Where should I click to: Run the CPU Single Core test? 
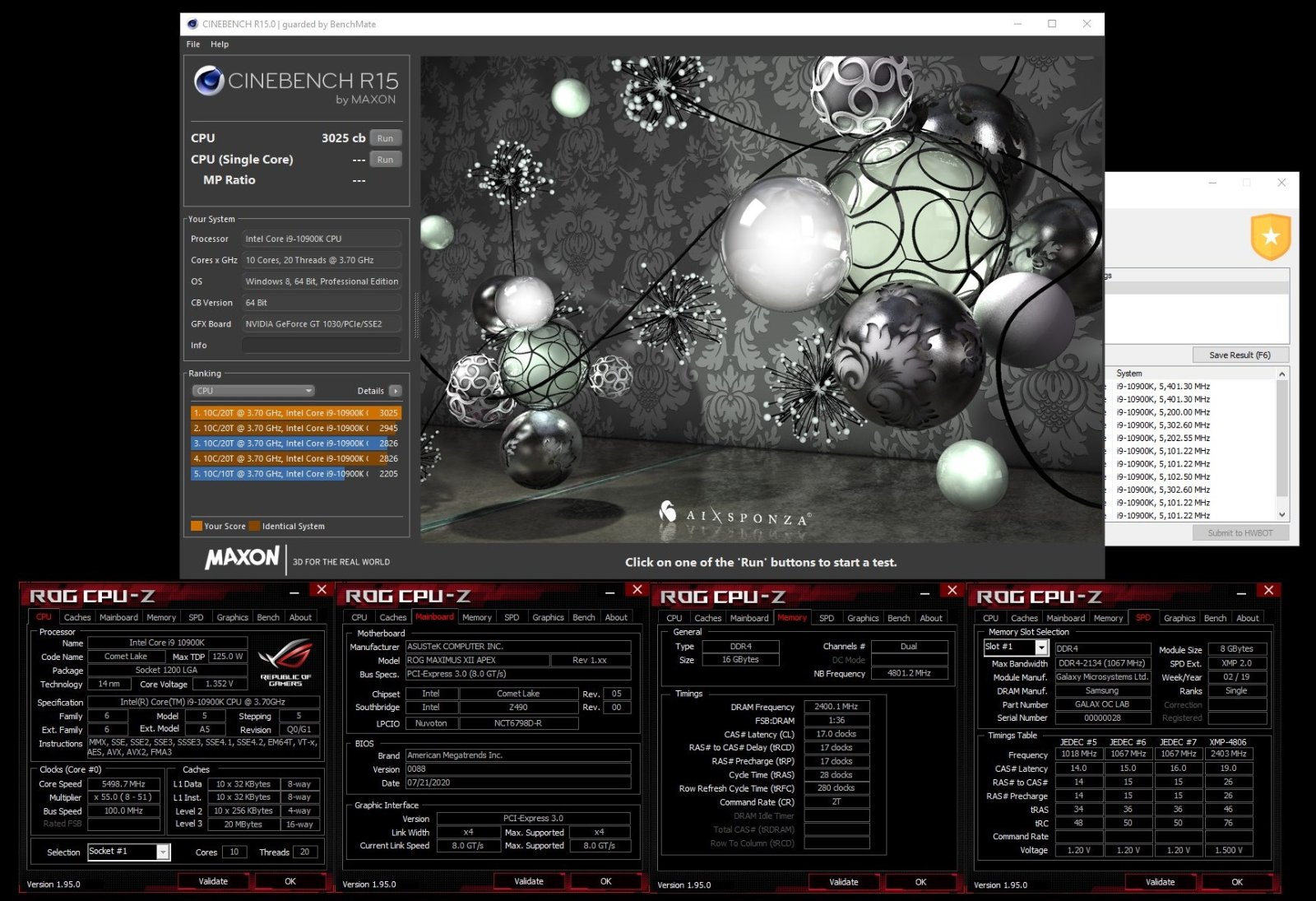[x=385, y=160]
